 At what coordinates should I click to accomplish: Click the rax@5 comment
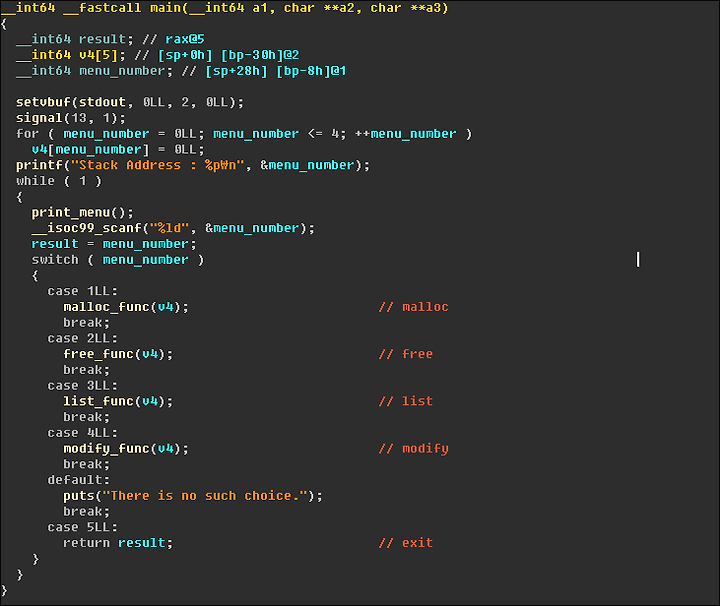pyautogui.click(x=185, y=39)
